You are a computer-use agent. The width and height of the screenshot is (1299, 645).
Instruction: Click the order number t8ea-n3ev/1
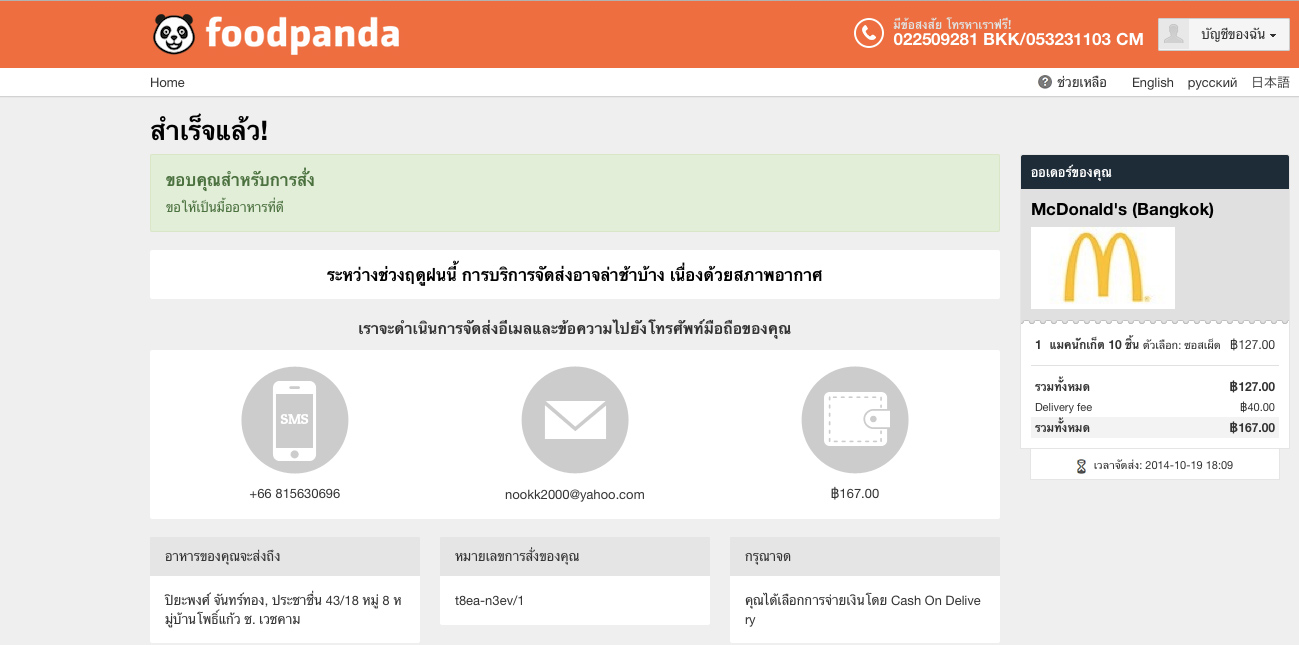(489, 601)
